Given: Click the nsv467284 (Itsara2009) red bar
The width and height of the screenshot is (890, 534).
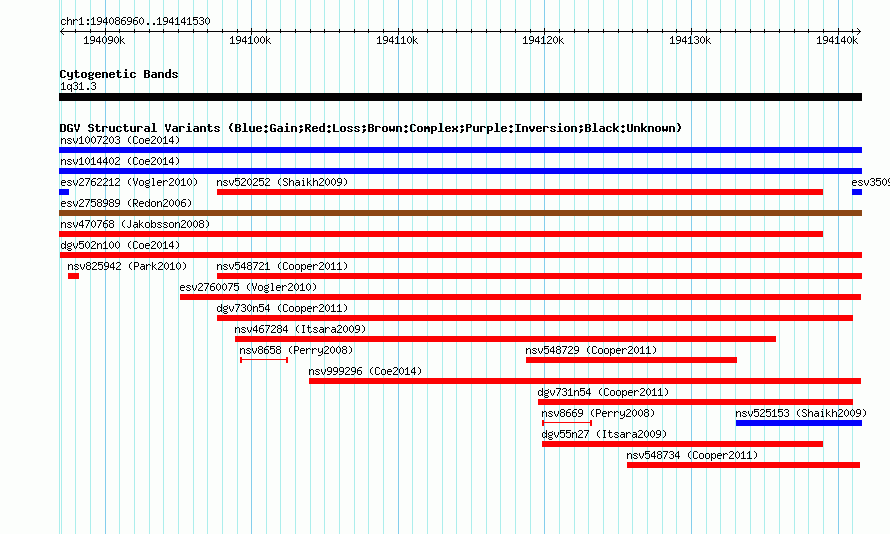Looking at the screenshot, I should tap(505, 339).
